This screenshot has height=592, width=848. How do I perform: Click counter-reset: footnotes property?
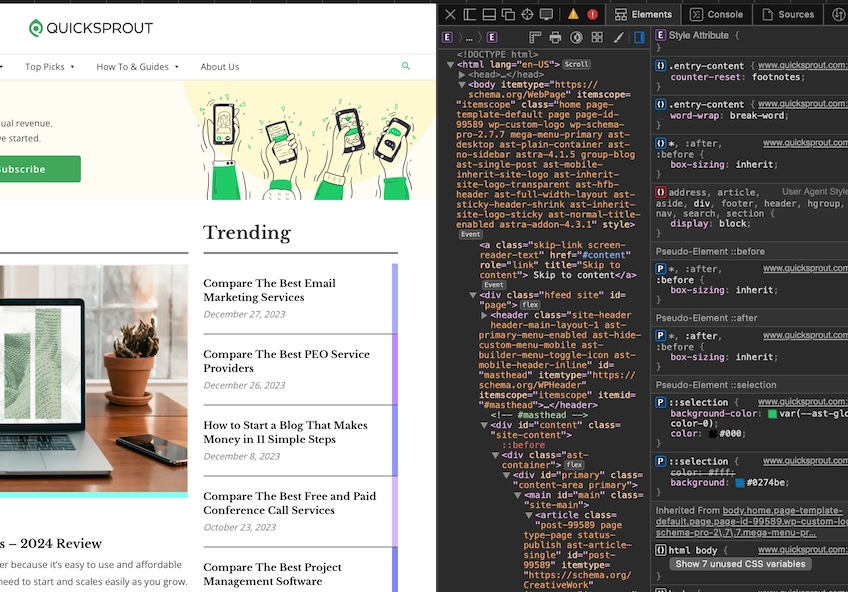737,77
